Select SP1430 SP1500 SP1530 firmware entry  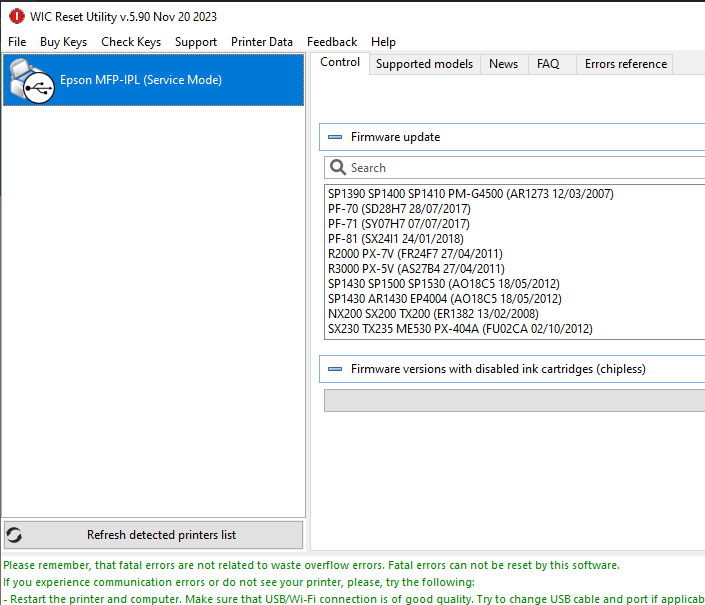[x=444, y=284]
